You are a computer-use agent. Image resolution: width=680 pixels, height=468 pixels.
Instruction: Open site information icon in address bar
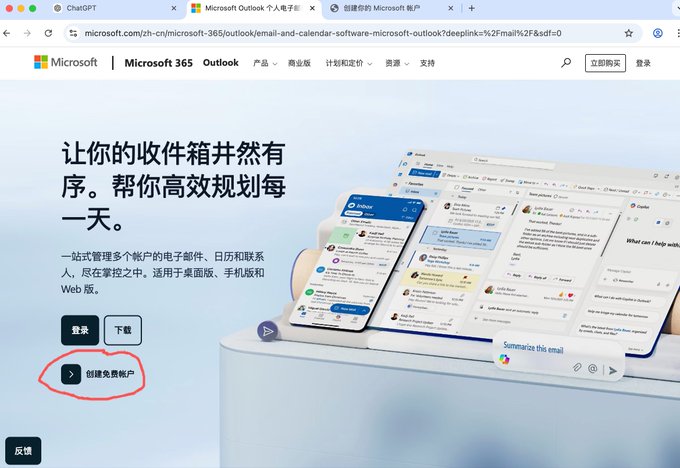pos(73,33)
